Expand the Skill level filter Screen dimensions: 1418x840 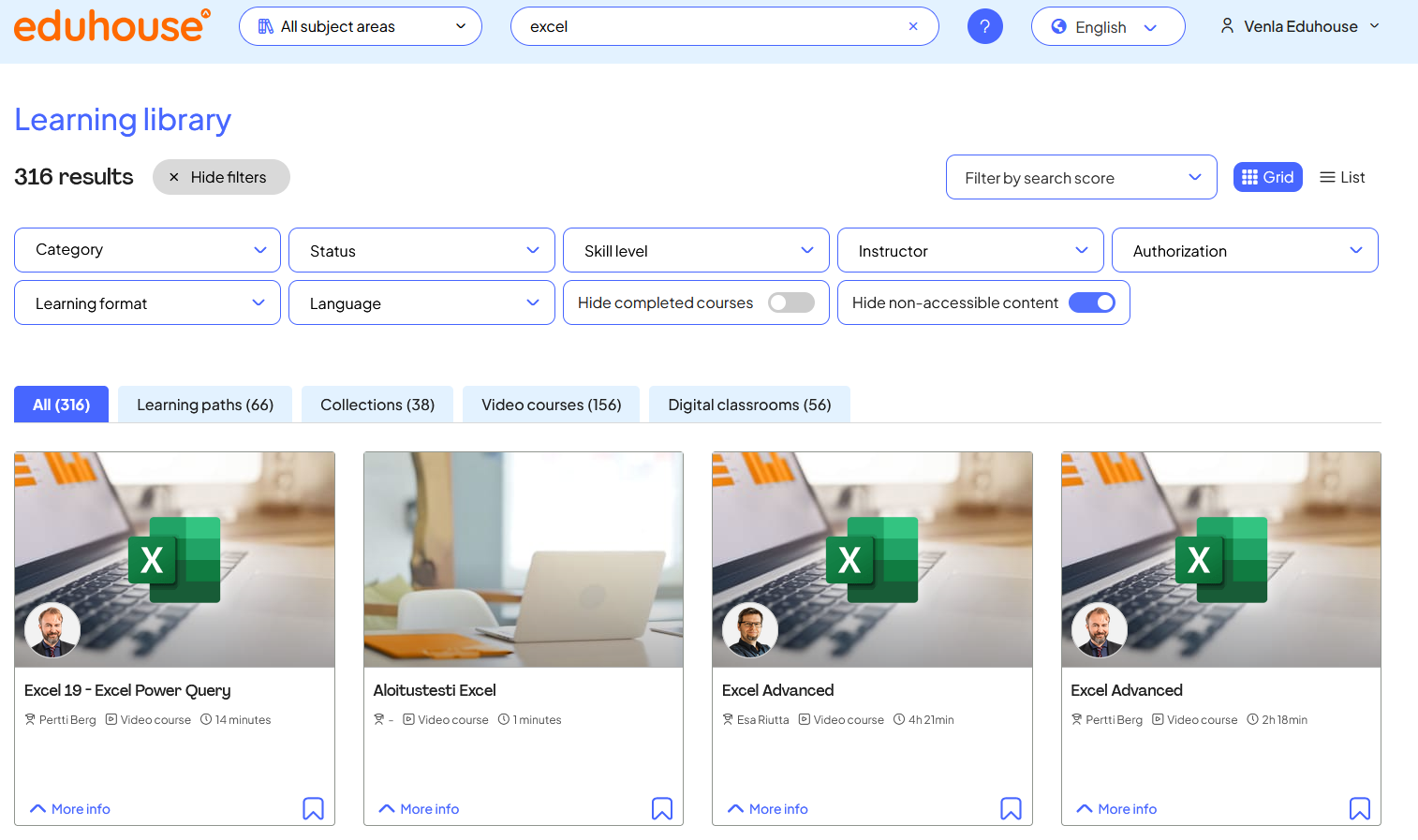click(696, 250)
